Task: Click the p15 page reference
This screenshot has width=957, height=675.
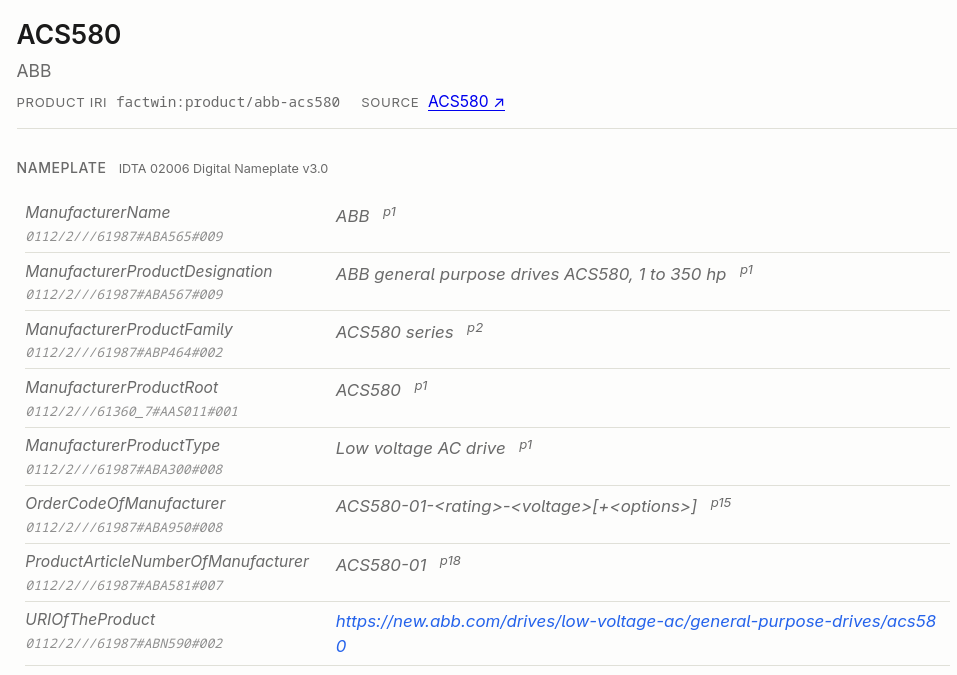Action: 721,503
